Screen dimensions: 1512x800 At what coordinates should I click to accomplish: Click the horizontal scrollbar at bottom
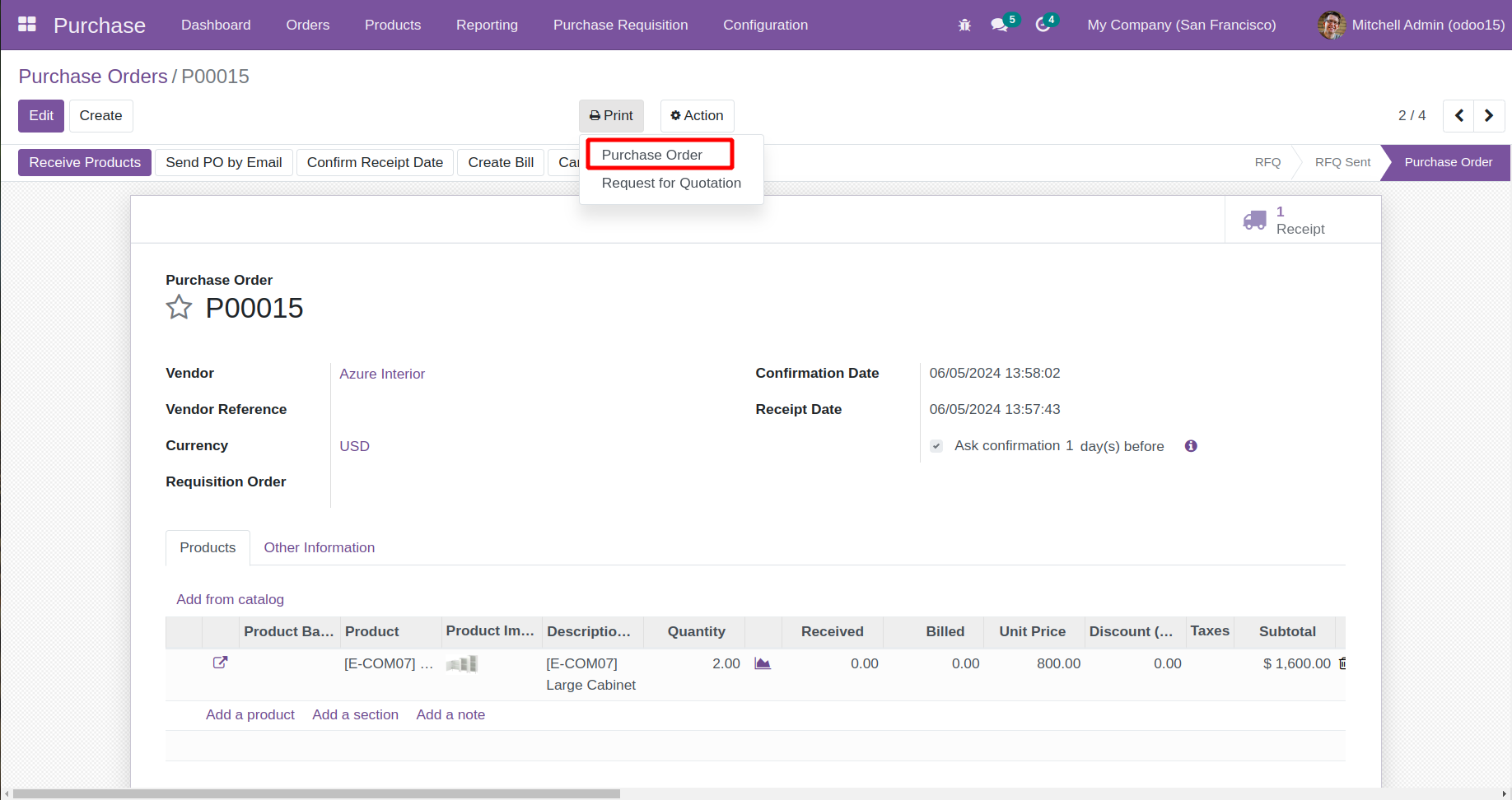(316, 794)
